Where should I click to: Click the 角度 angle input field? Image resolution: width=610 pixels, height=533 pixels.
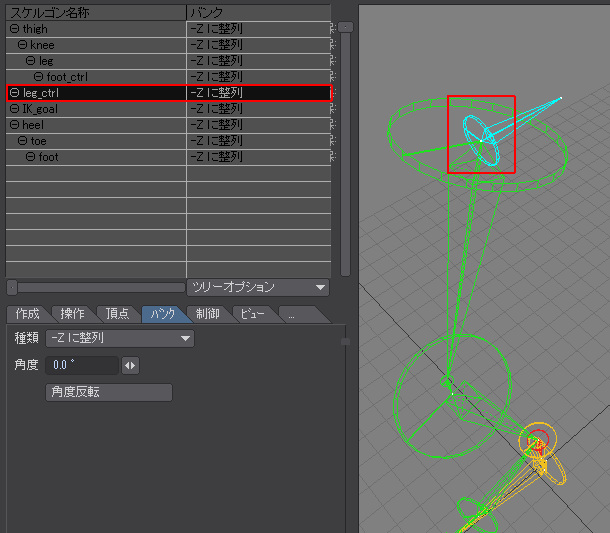(x=82, y=365)
